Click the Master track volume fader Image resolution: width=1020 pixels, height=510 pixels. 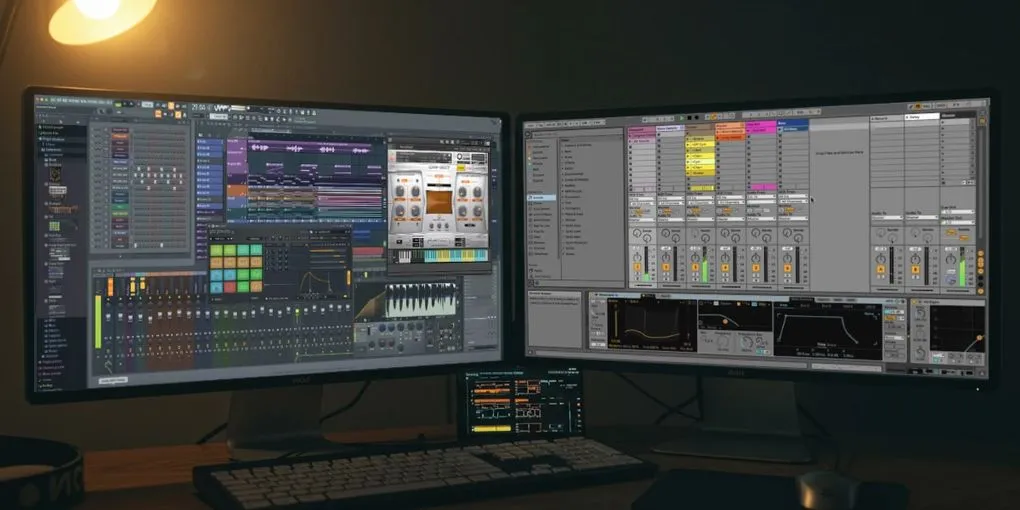click(962, 265)
